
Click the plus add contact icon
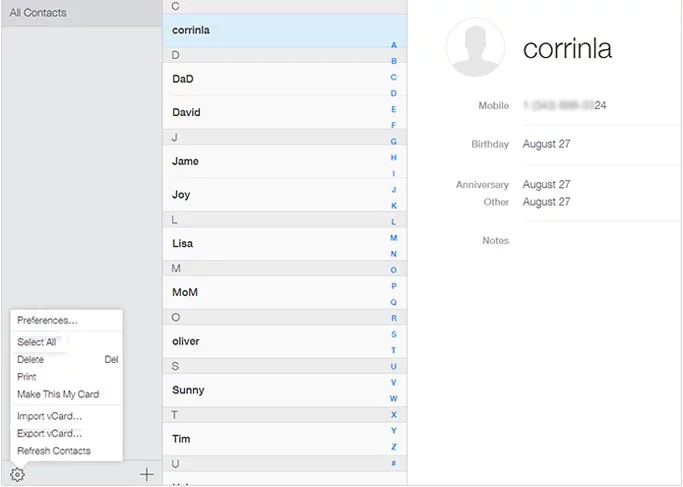pos(146,474)
